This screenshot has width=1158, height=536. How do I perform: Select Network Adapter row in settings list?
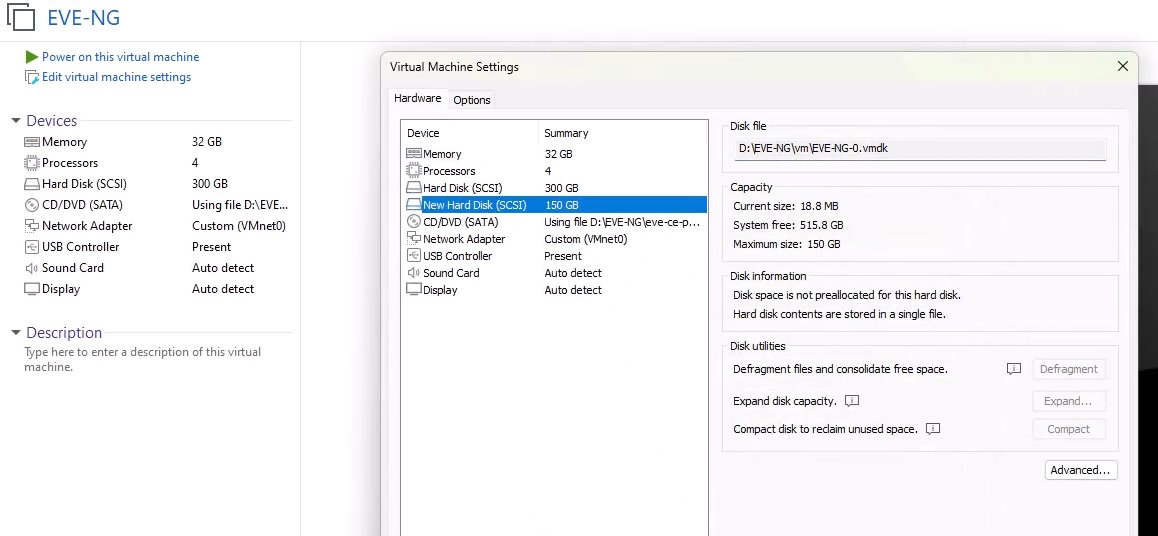pos(554,239)
